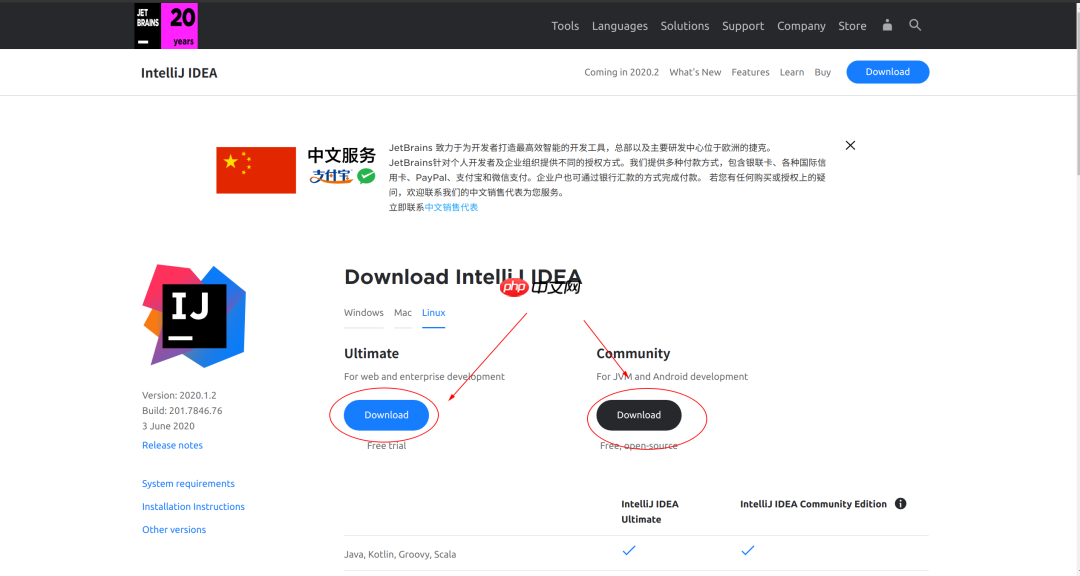Image resolution: width=1080 pixels, height=576 pixels.
Task: Select the Mac tab
Action: click(x=403, y=313)
